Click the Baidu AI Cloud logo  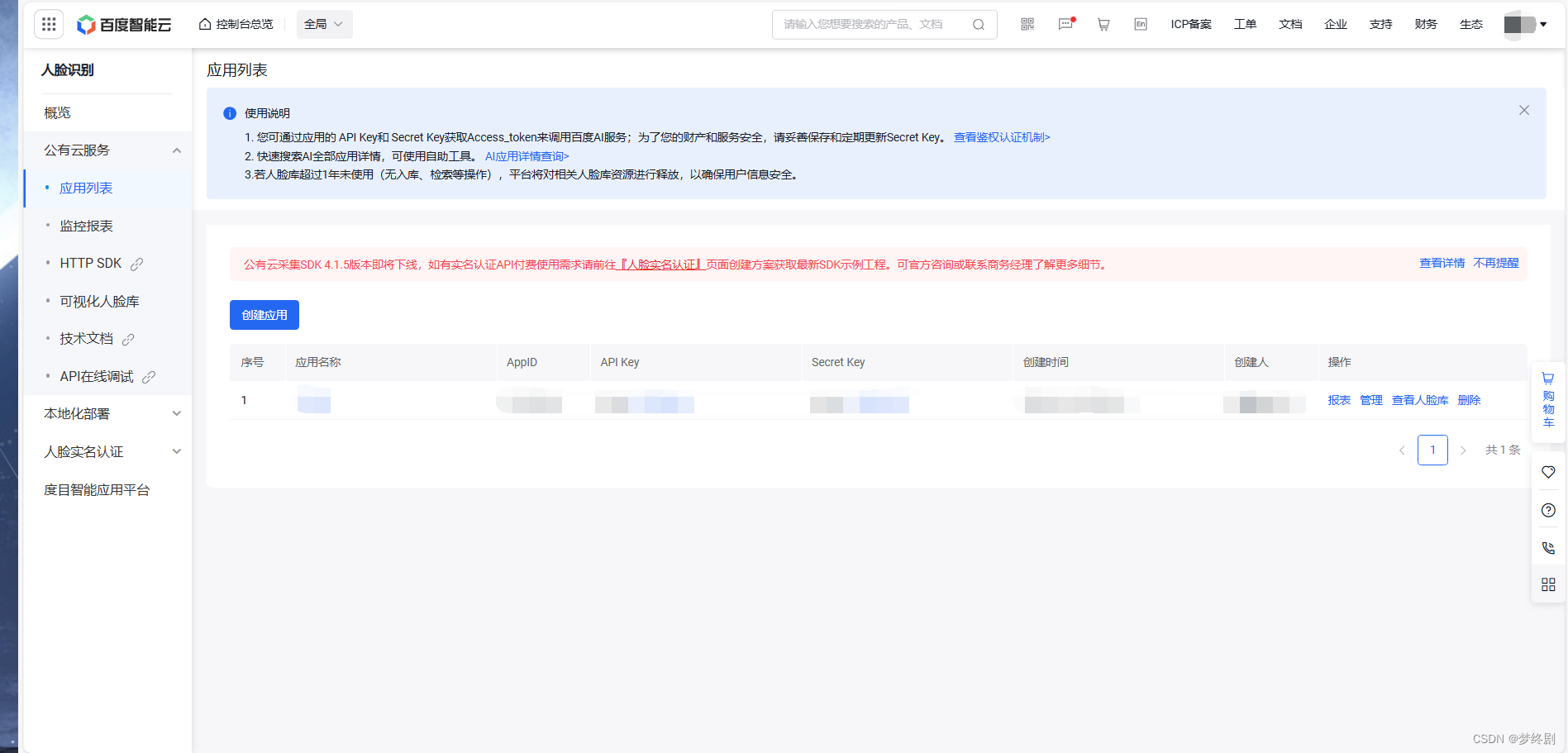pyautogui.click(x=124, y=25)
